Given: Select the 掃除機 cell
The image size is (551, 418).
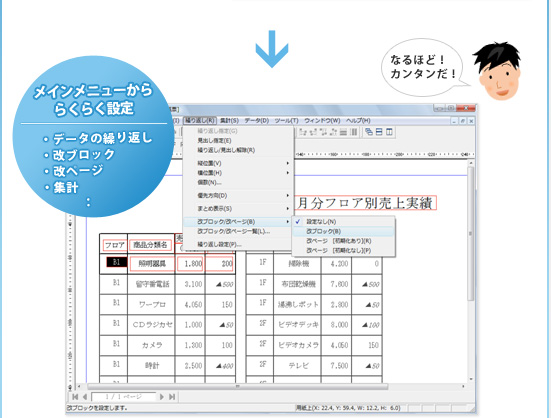Looking at the screenshot, I should (x=298, y=263).
